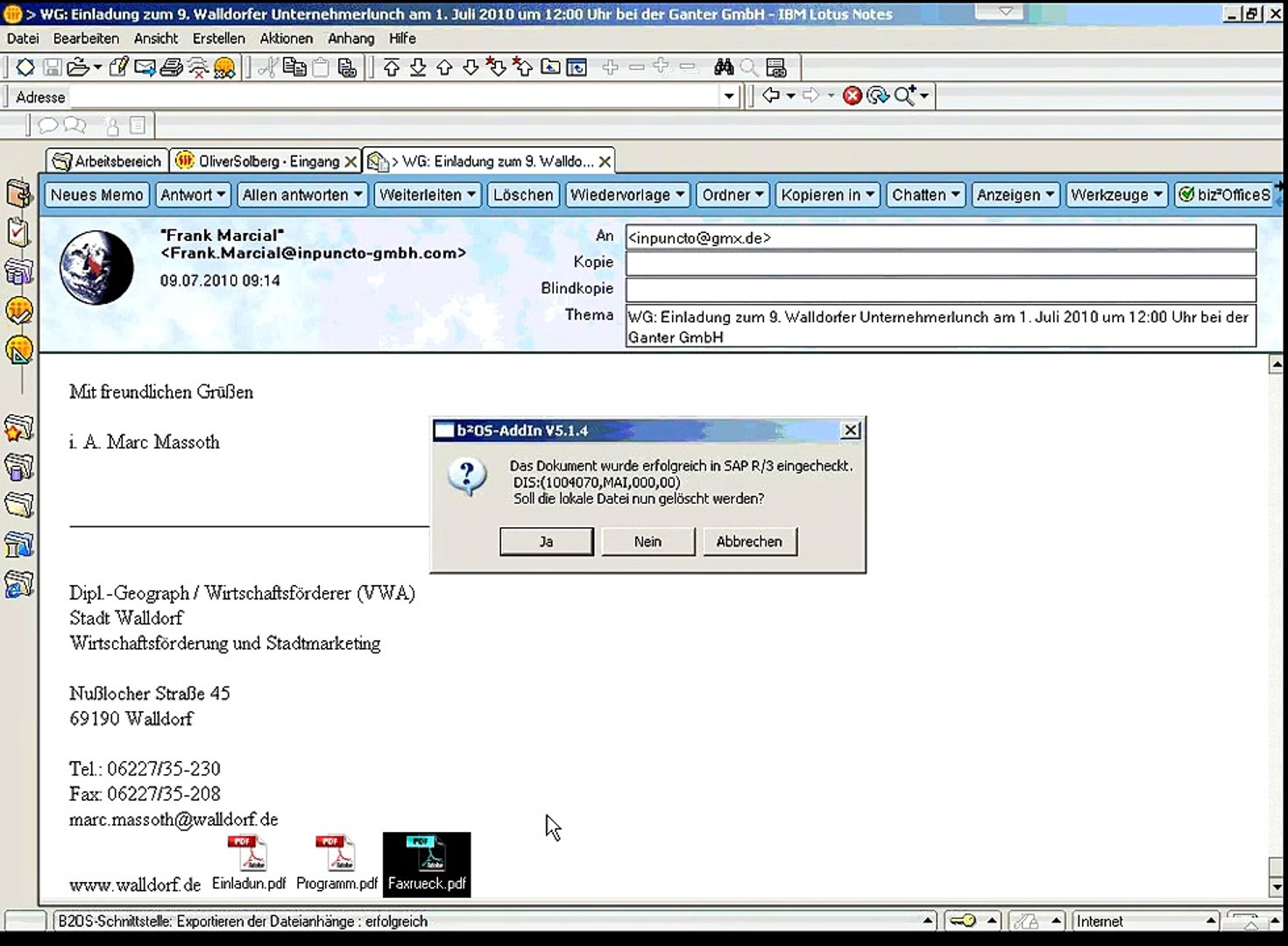Open the Anhang menu
The height and width of the screenshot is (946, 1288).
point(350,39)
